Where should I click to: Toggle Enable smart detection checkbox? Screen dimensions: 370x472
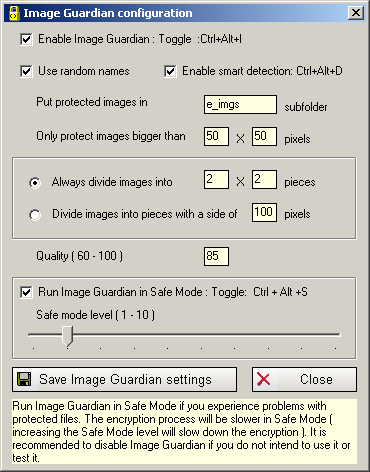click(x=170, y=71)
